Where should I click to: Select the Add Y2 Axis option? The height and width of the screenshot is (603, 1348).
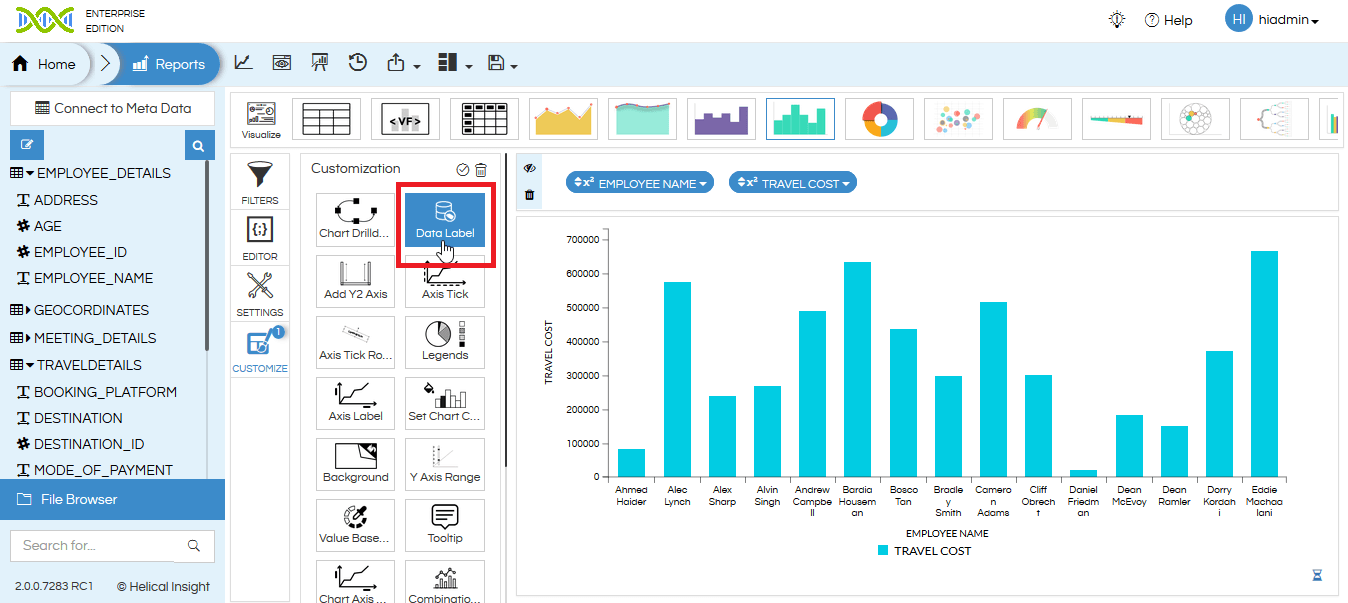pos(355,281)
